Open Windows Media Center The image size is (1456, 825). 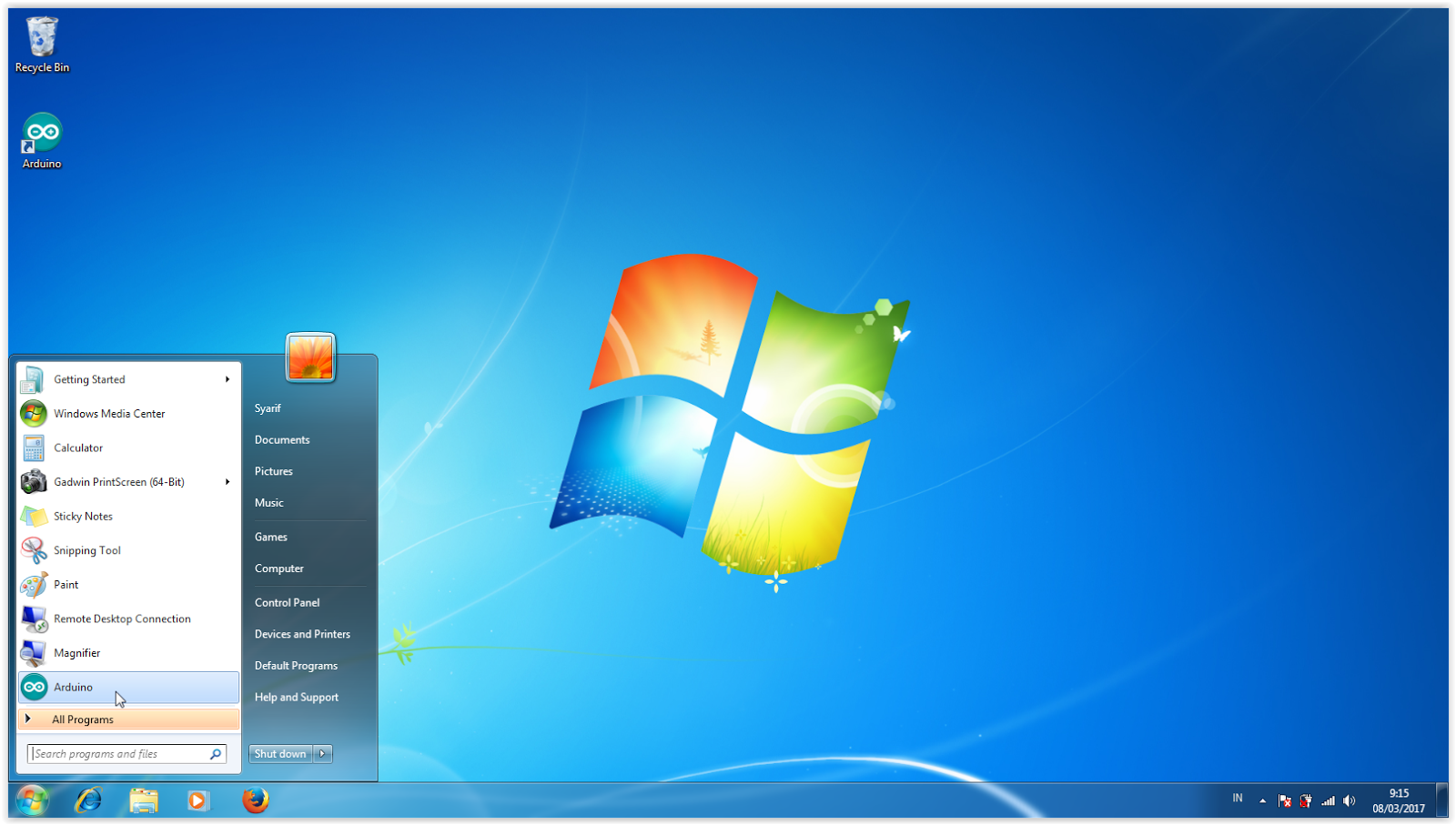(x=109, y=413)
